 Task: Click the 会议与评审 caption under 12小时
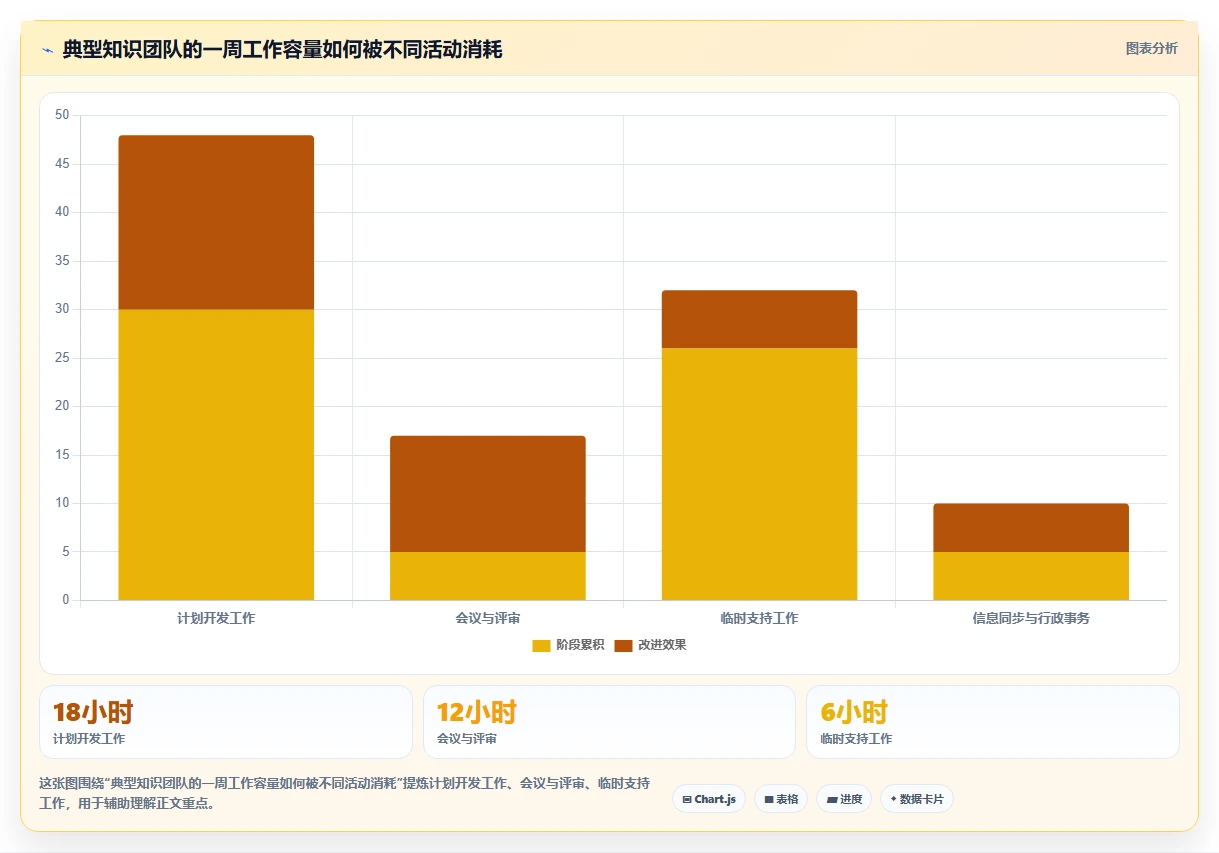tap(467, 739)
